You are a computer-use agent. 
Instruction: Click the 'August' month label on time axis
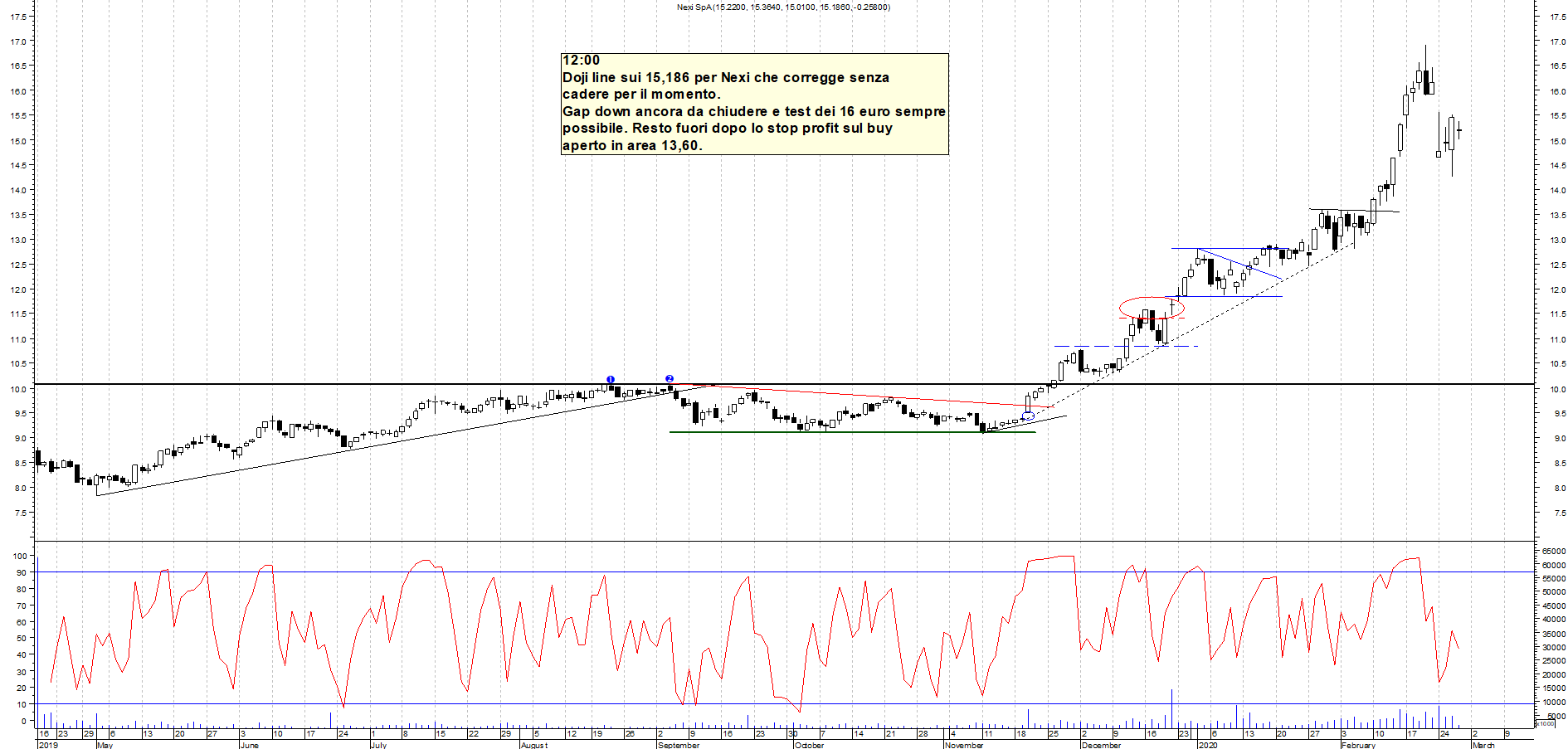click(x=534, y=745)
